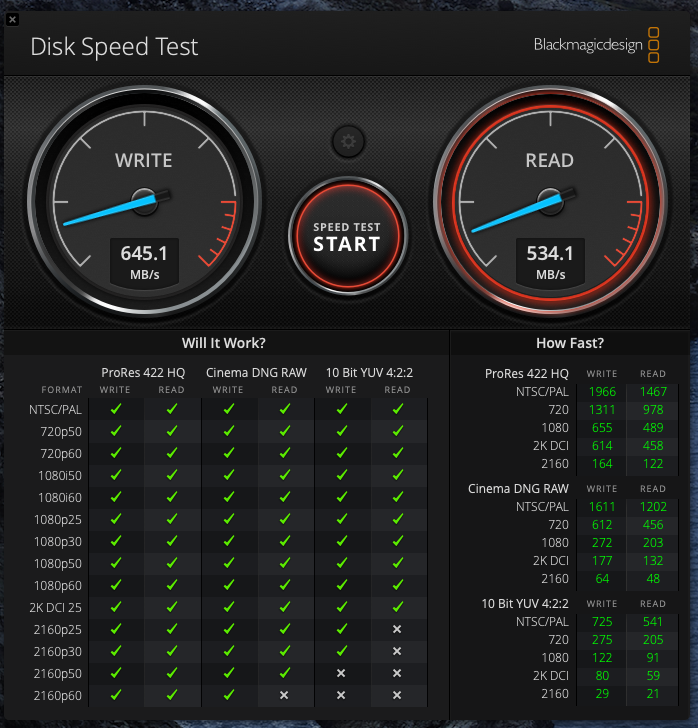Click 2160p60 Cinema DNG read X mark
The height and width of the screenshot is (728, 698).
(284, 695)
